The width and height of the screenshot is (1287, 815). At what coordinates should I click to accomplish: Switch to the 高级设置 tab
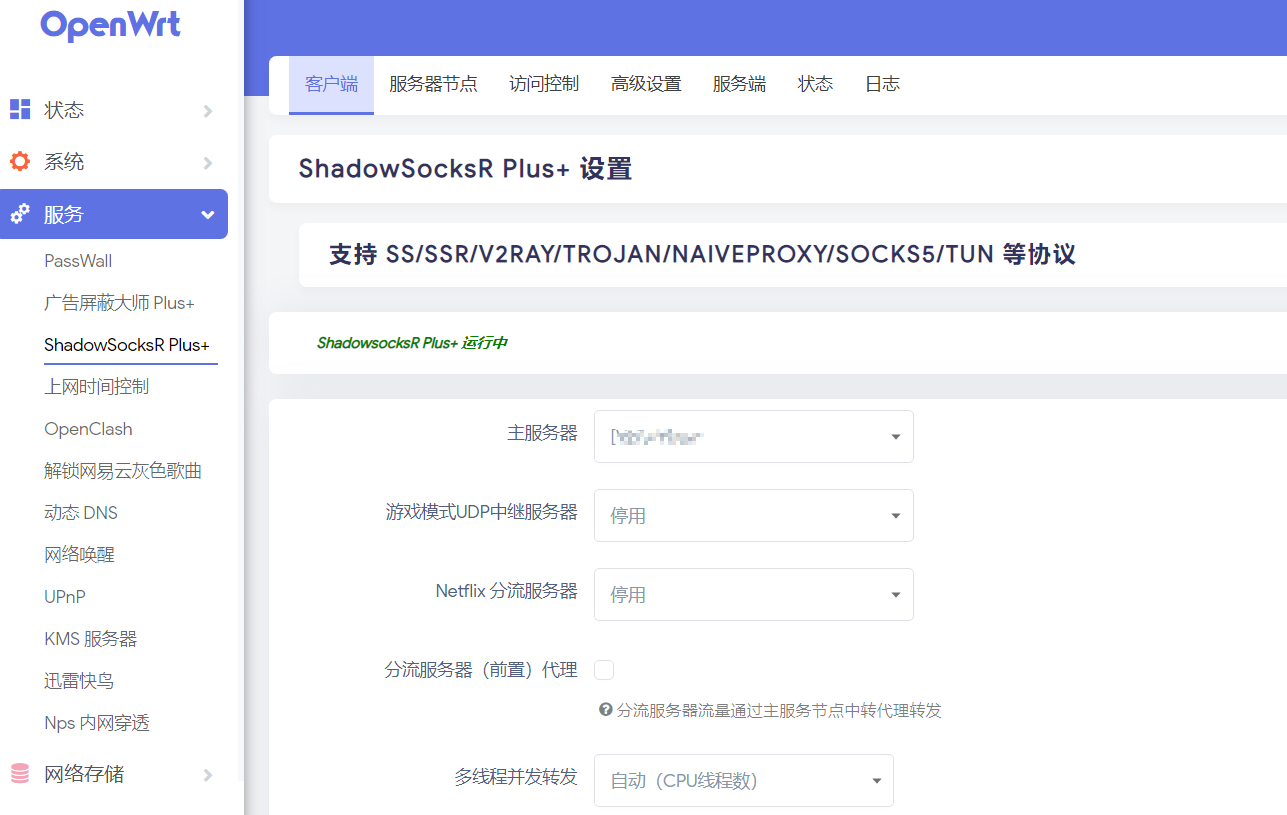[646, 84]
